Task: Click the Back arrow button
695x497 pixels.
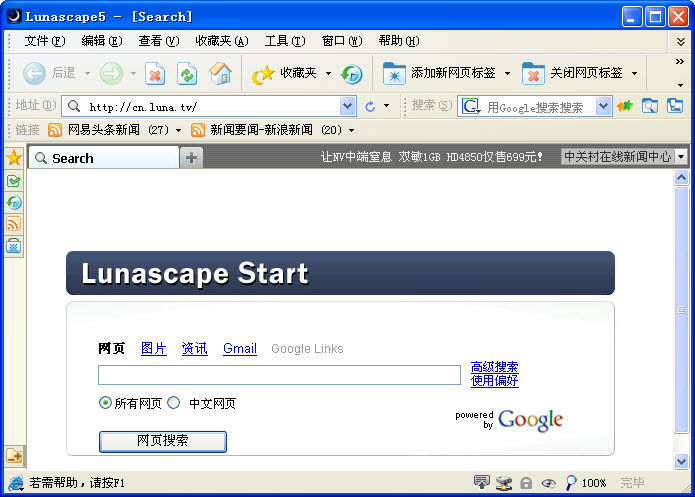Action: click(34, 73)
